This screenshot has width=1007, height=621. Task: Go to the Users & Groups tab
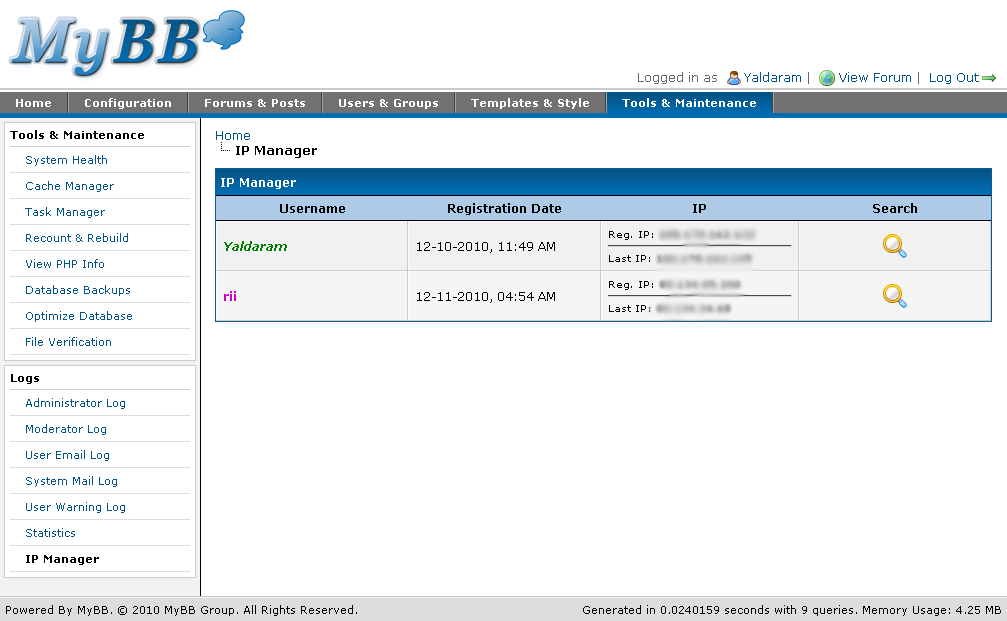(388, 103)
